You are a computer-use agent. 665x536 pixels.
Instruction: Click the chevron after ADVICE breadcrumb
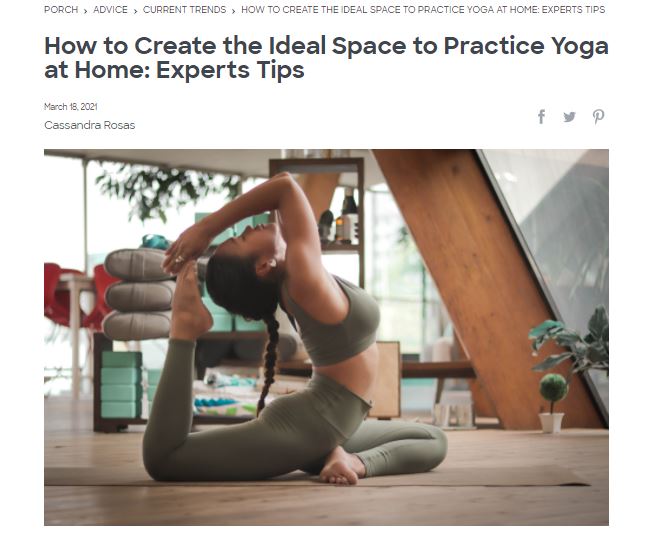(135, 11)
